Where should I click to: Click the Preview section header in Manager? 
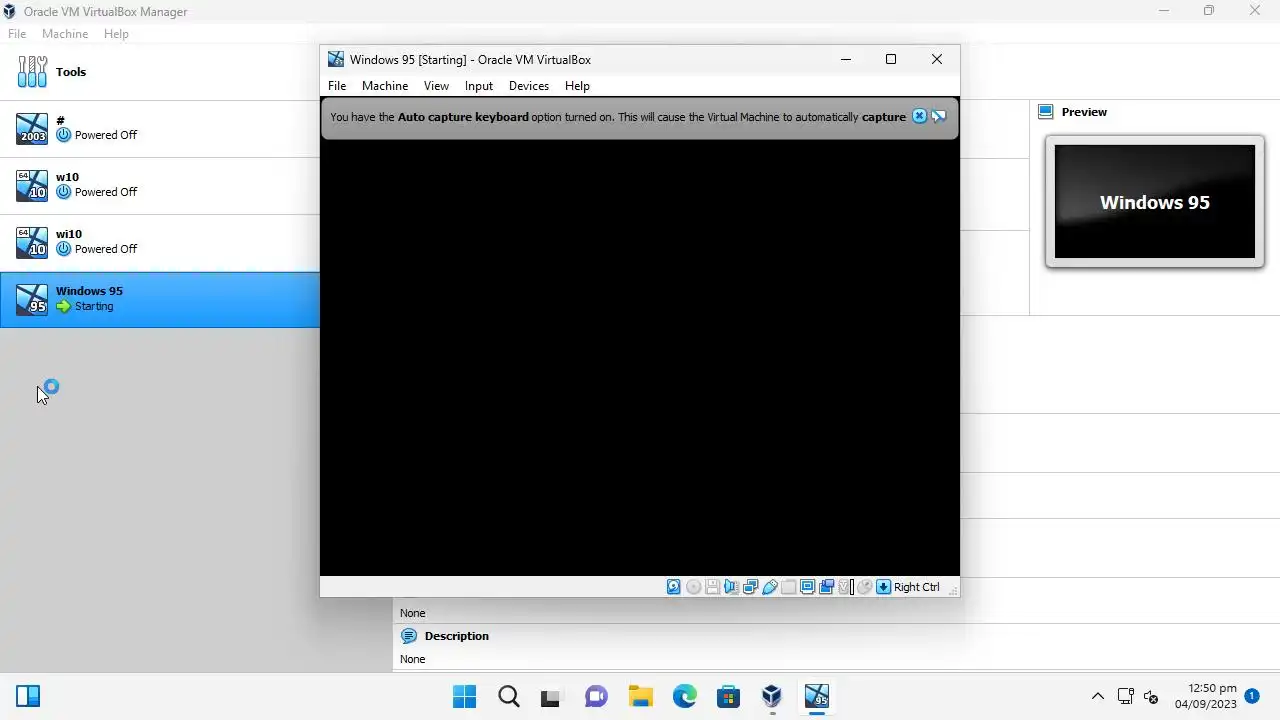point(1084,112)
